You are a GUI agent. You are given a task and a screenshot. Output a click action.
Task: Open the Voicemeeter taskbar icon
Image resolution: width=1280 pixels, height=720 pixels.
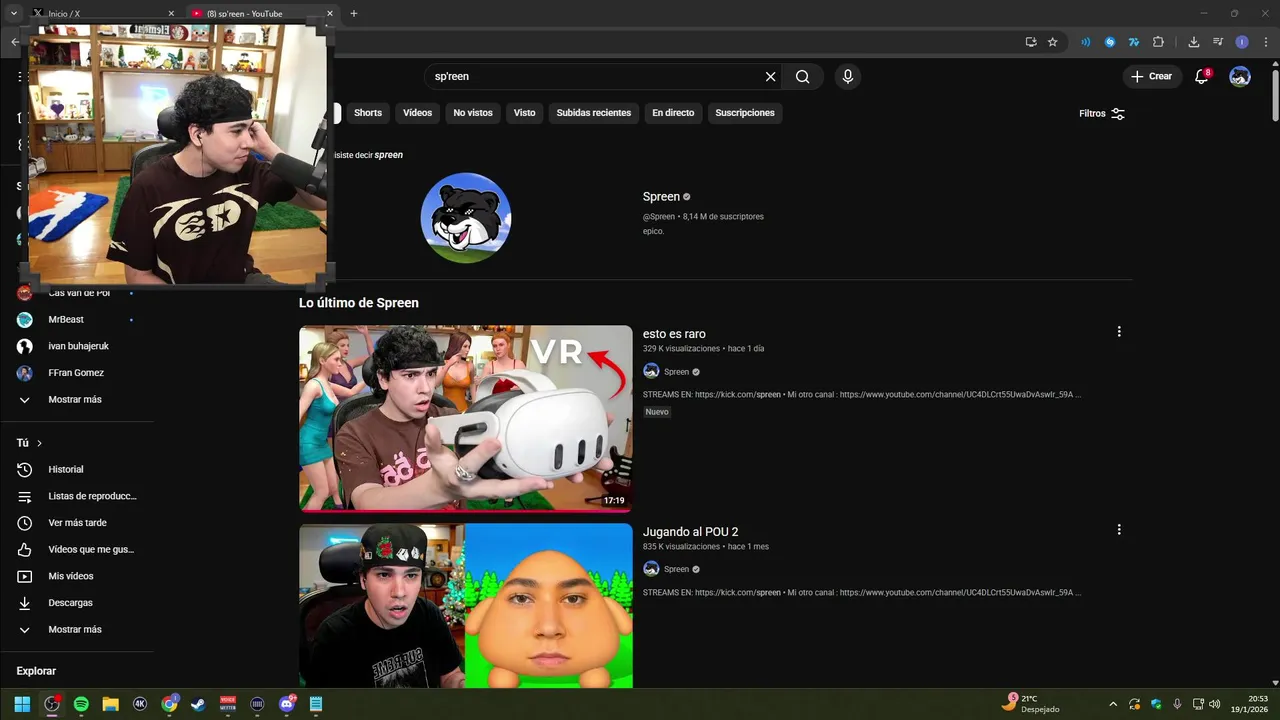point(228,704)
